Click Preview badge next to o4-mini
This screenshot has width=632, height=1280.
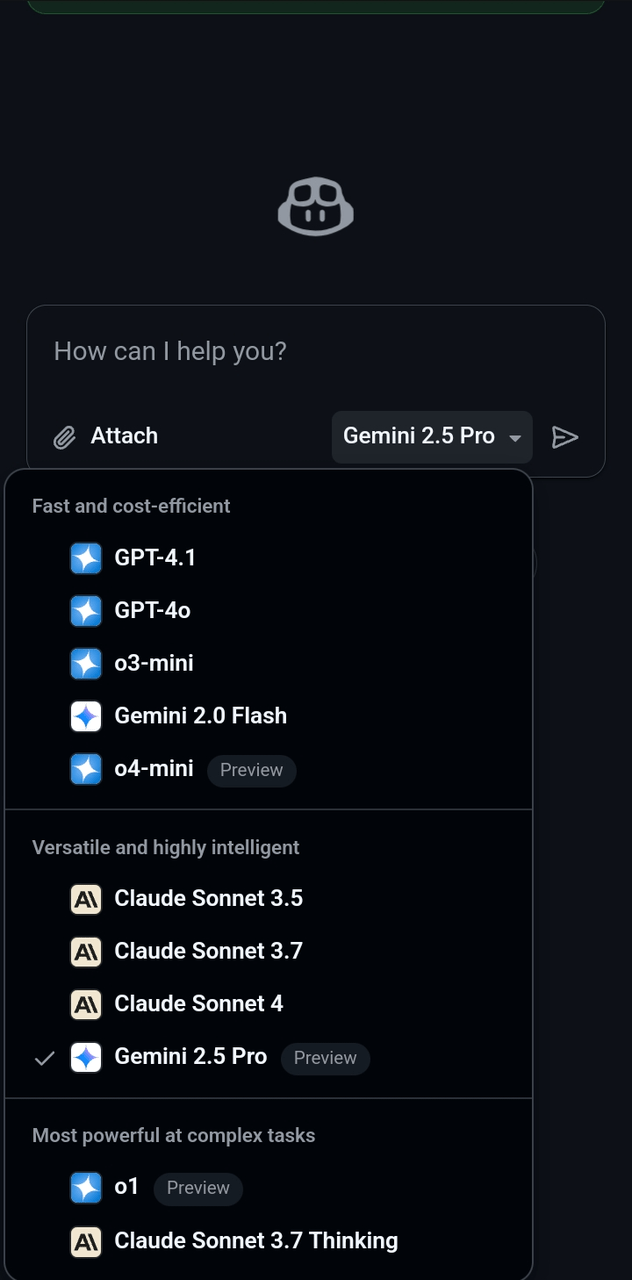[251, 770]
